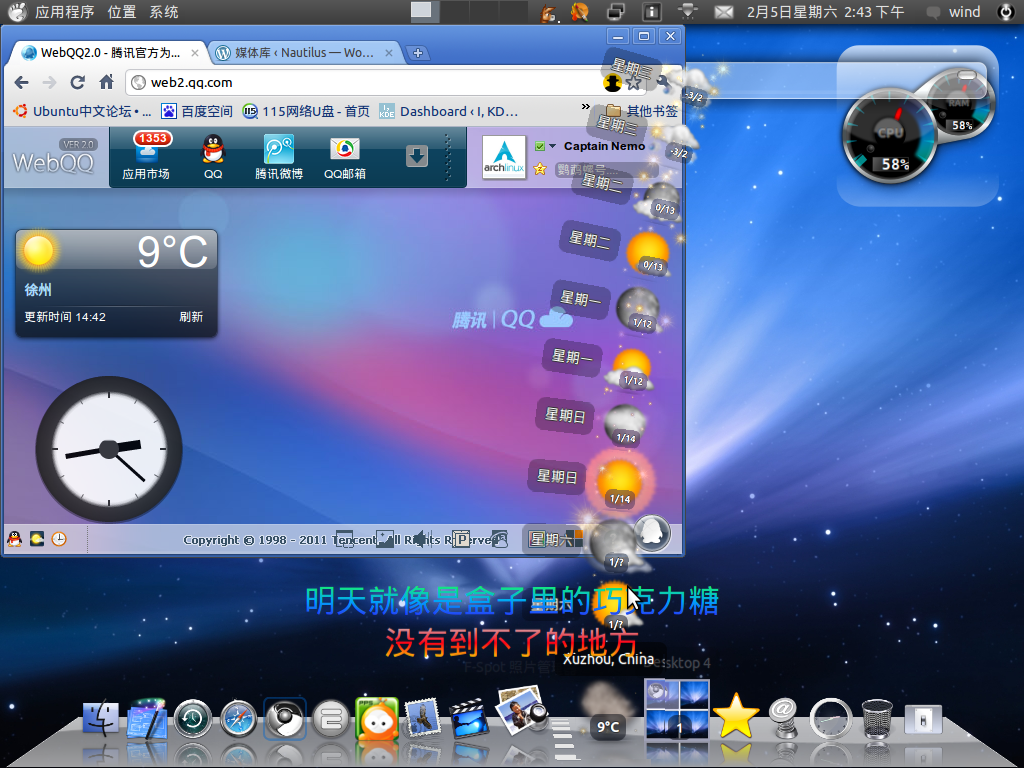Switch to the 媒体库 ‹ Nautilus browser tab

click(304, 53)
